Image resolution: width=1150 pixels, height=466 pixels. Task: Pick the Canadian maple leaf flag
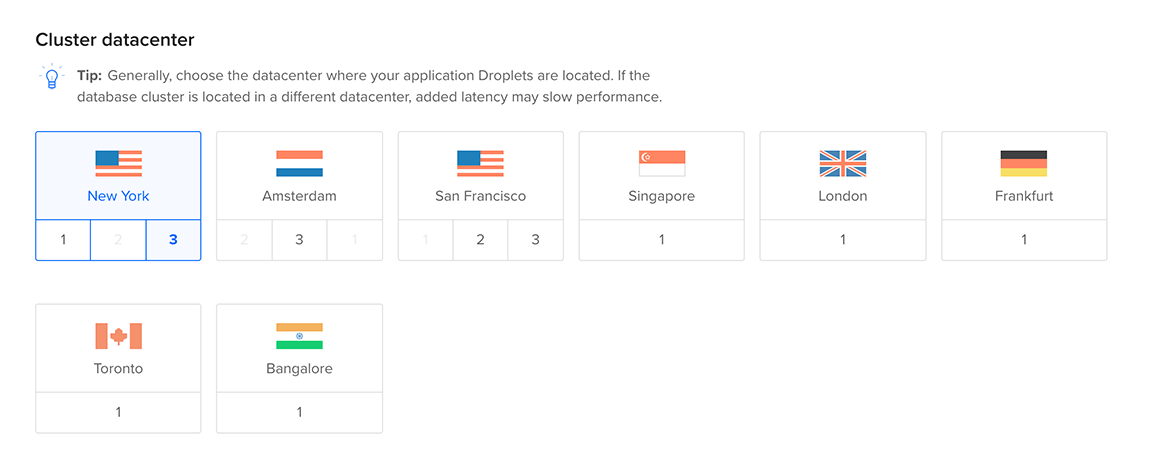(118, 336)
